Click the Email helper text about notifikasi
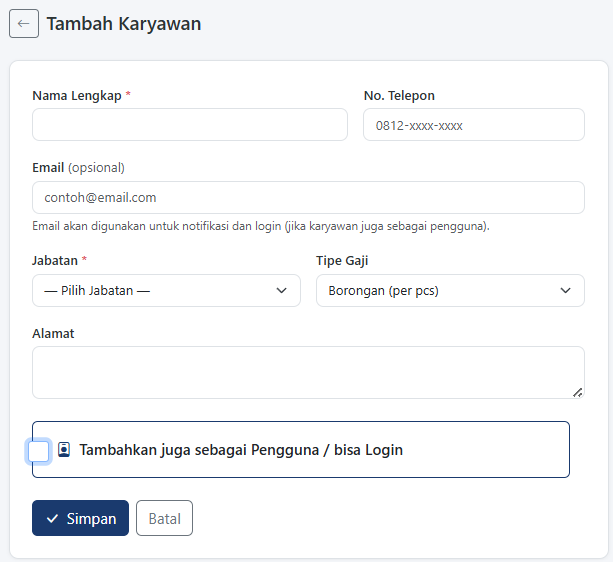Screen dimensions: 613x562 [x=261, y=226]
